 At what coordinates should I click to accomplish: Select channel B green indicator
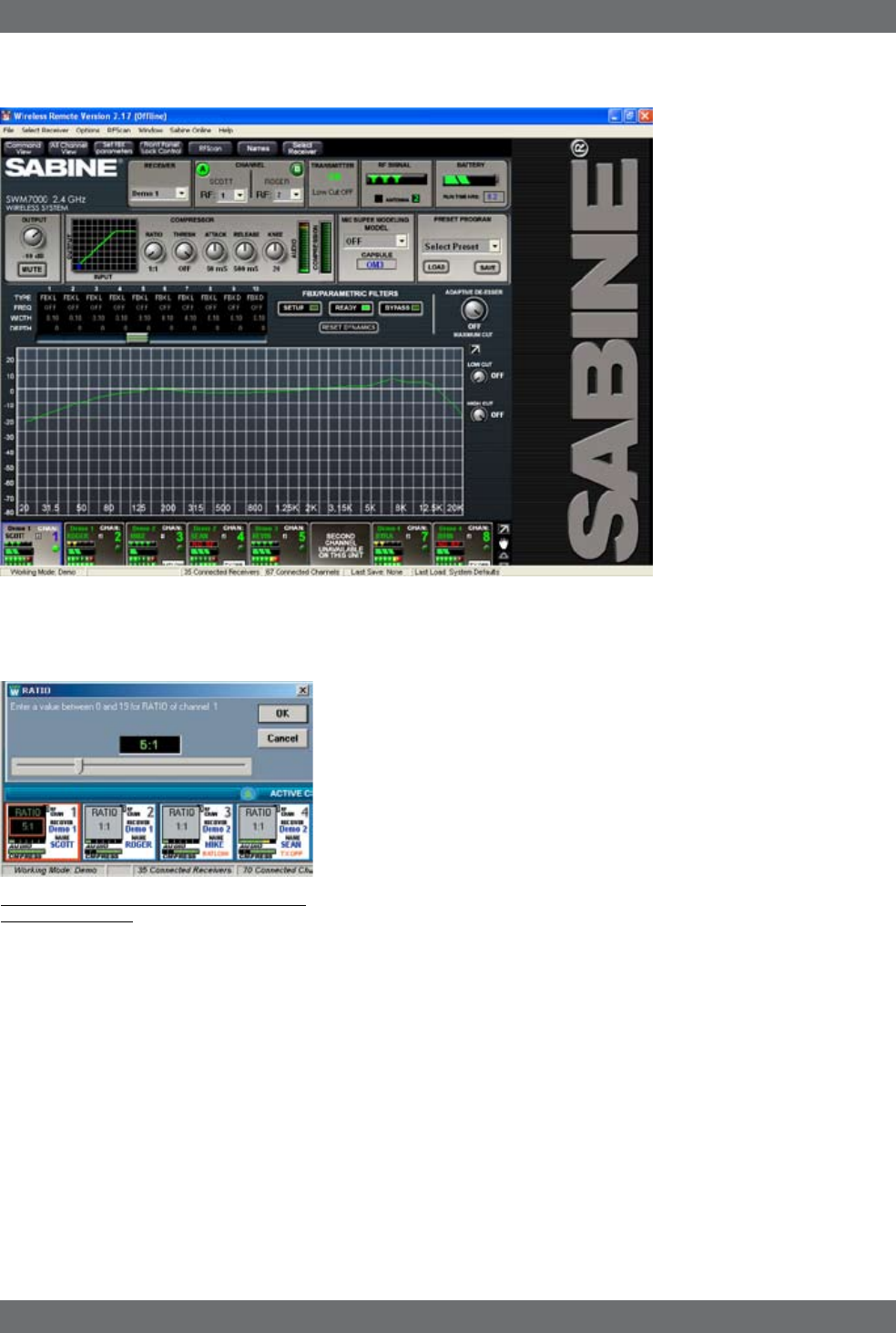pyautogui.click(x=296, y=169)
